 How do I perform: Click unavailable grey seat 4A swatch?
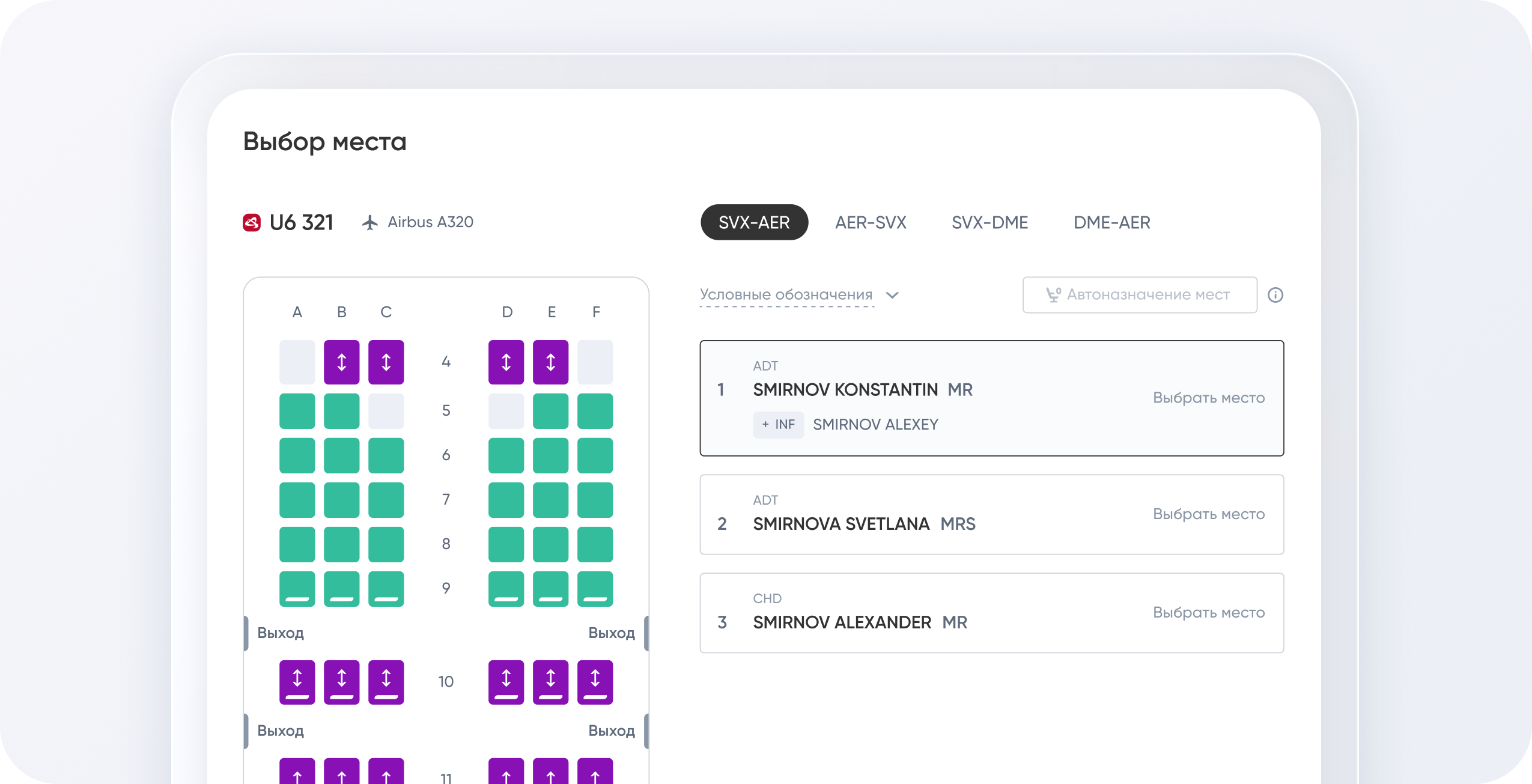tap(297, 362)
